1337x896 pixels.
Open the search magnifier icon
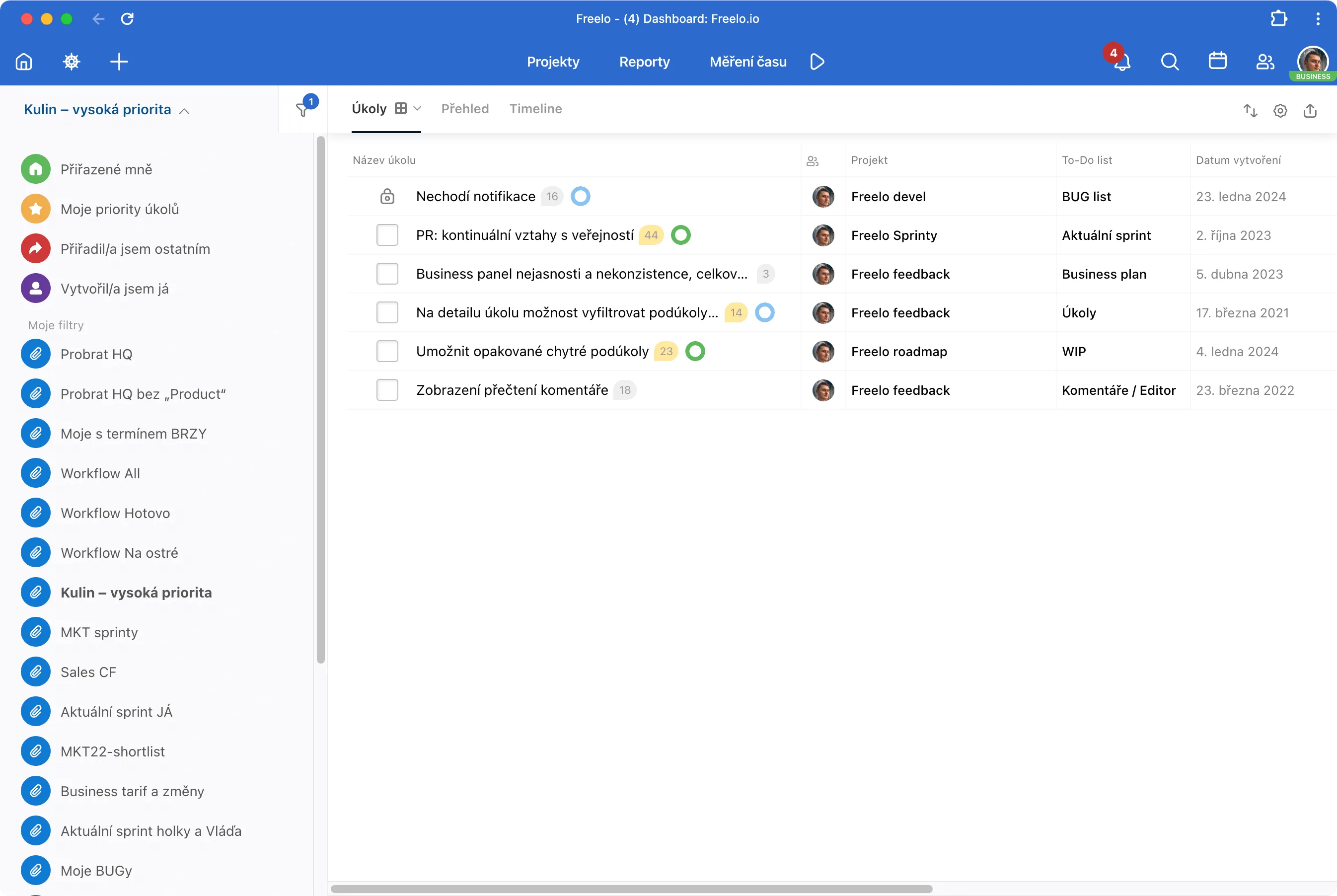pyautogui.click(x=1170, y=62)
